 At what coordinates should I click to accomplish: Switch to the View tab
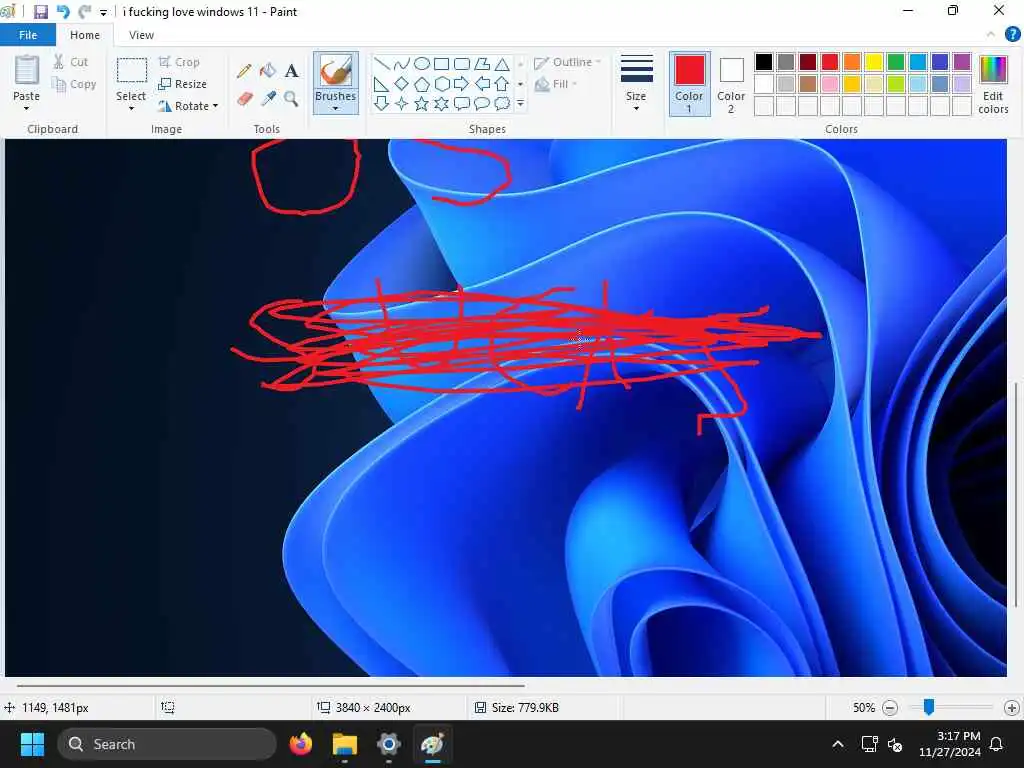pyautogui.click(x=141, y=35)
